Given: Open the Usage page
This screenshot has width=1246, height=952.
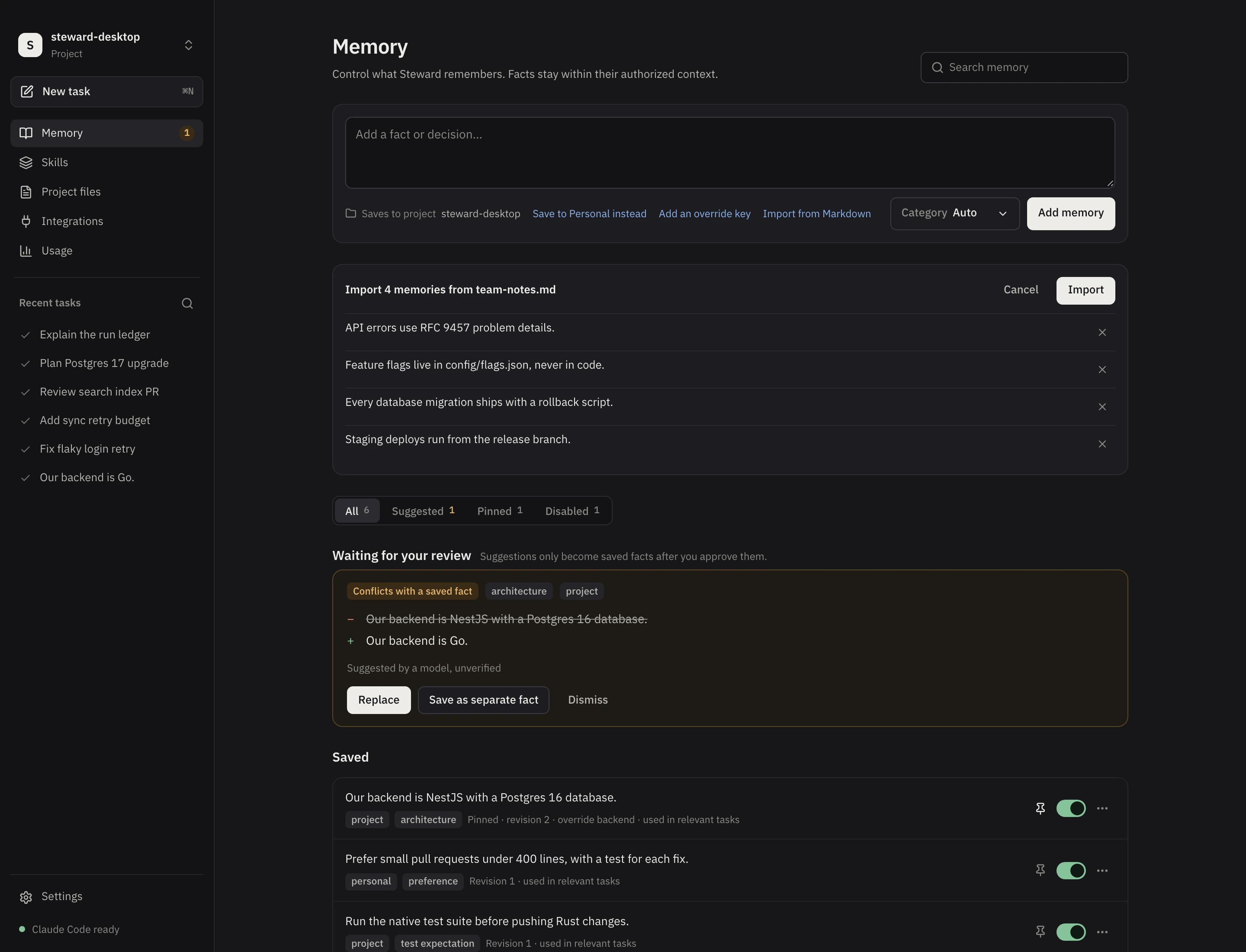Looking at the screenshot, I should point(106,251).
